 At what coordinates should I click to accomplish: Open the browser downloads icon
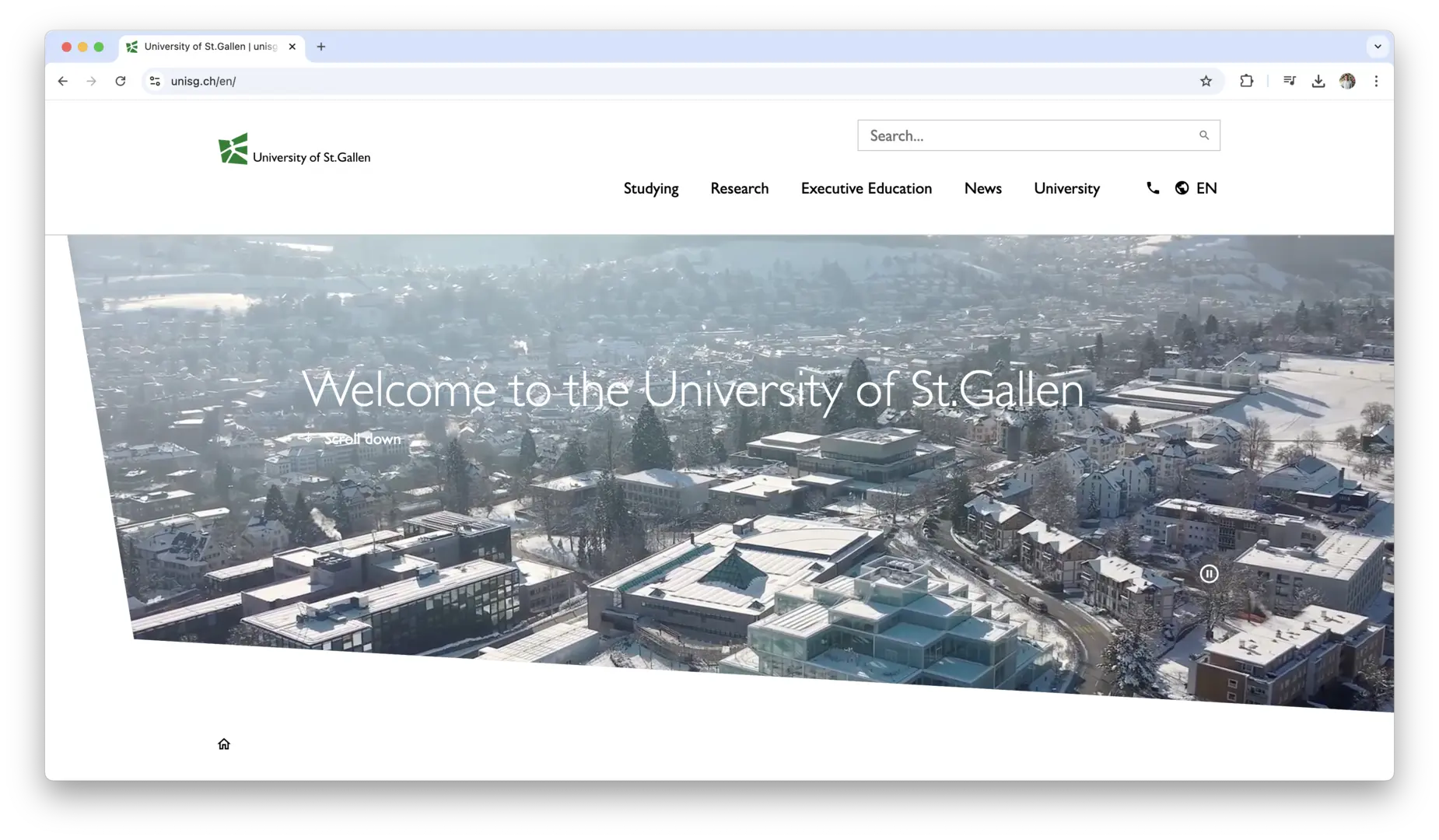tap(1318, 81)
